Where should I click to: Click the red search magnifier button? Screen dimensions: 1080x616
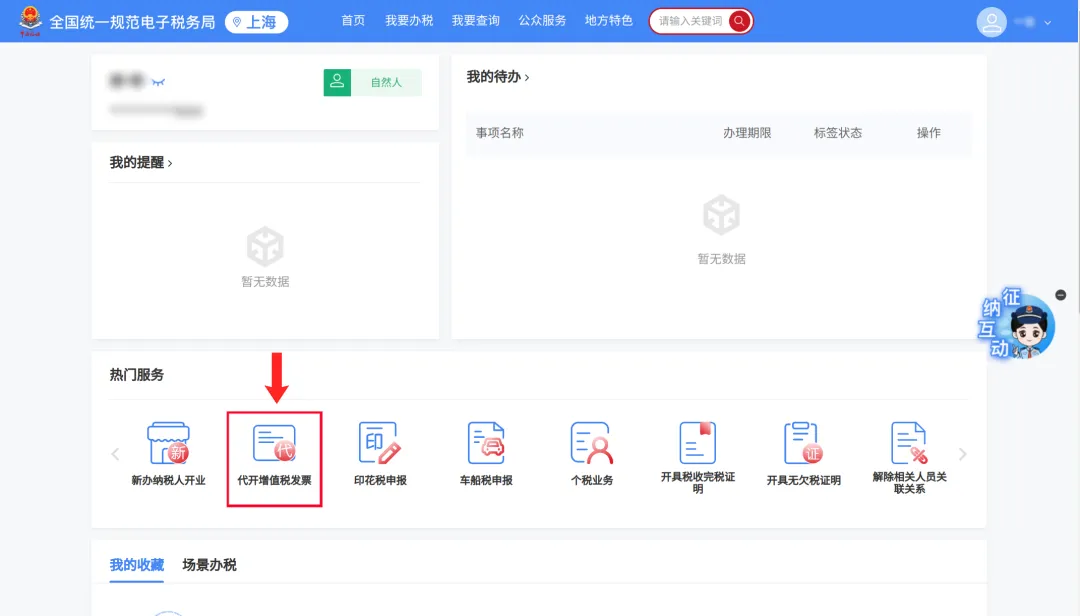coord(739,21)
